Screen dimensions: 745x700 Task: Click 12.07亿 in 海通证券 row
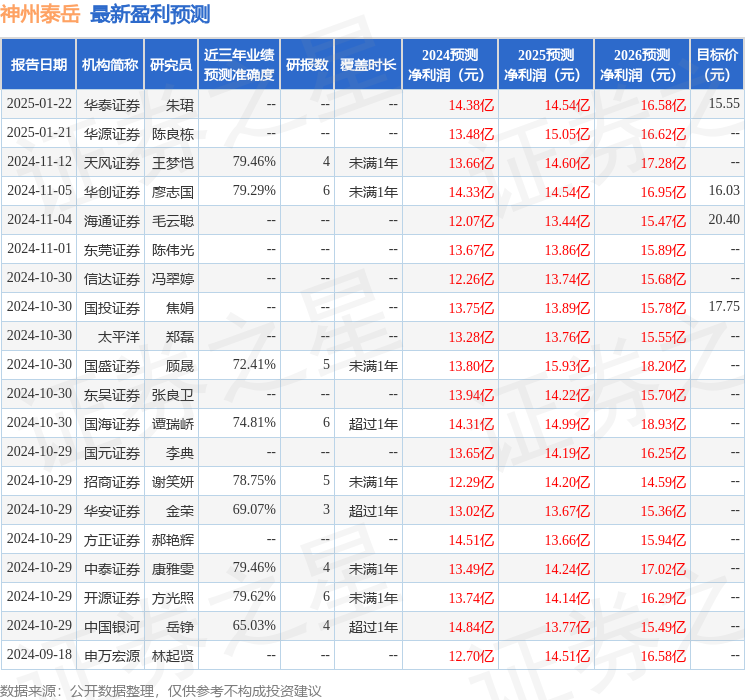tap(471, 221)
